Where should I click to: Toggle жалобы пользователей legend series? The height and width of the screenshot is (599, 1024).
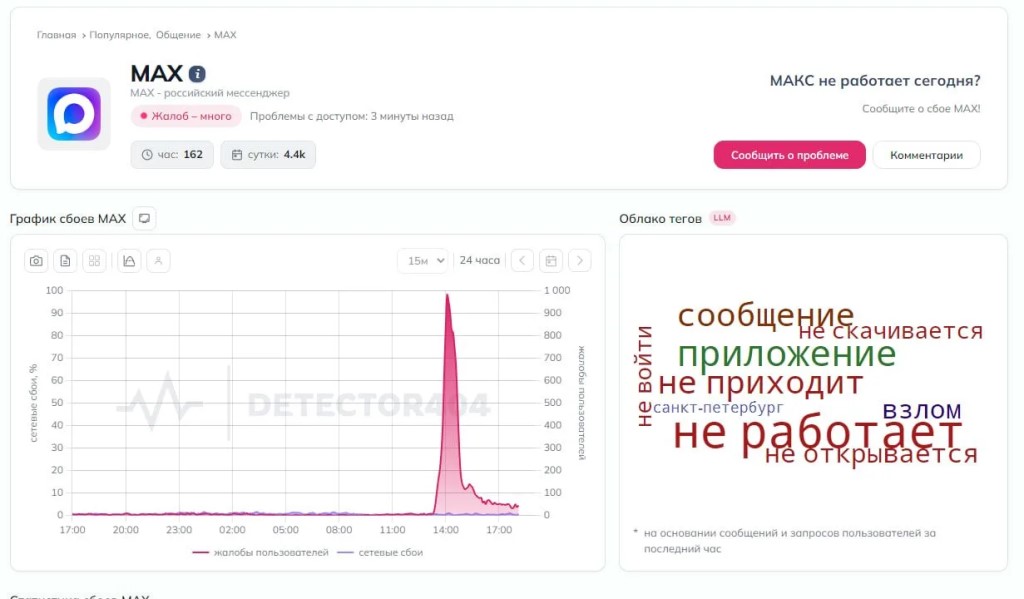tap(261, 553)
